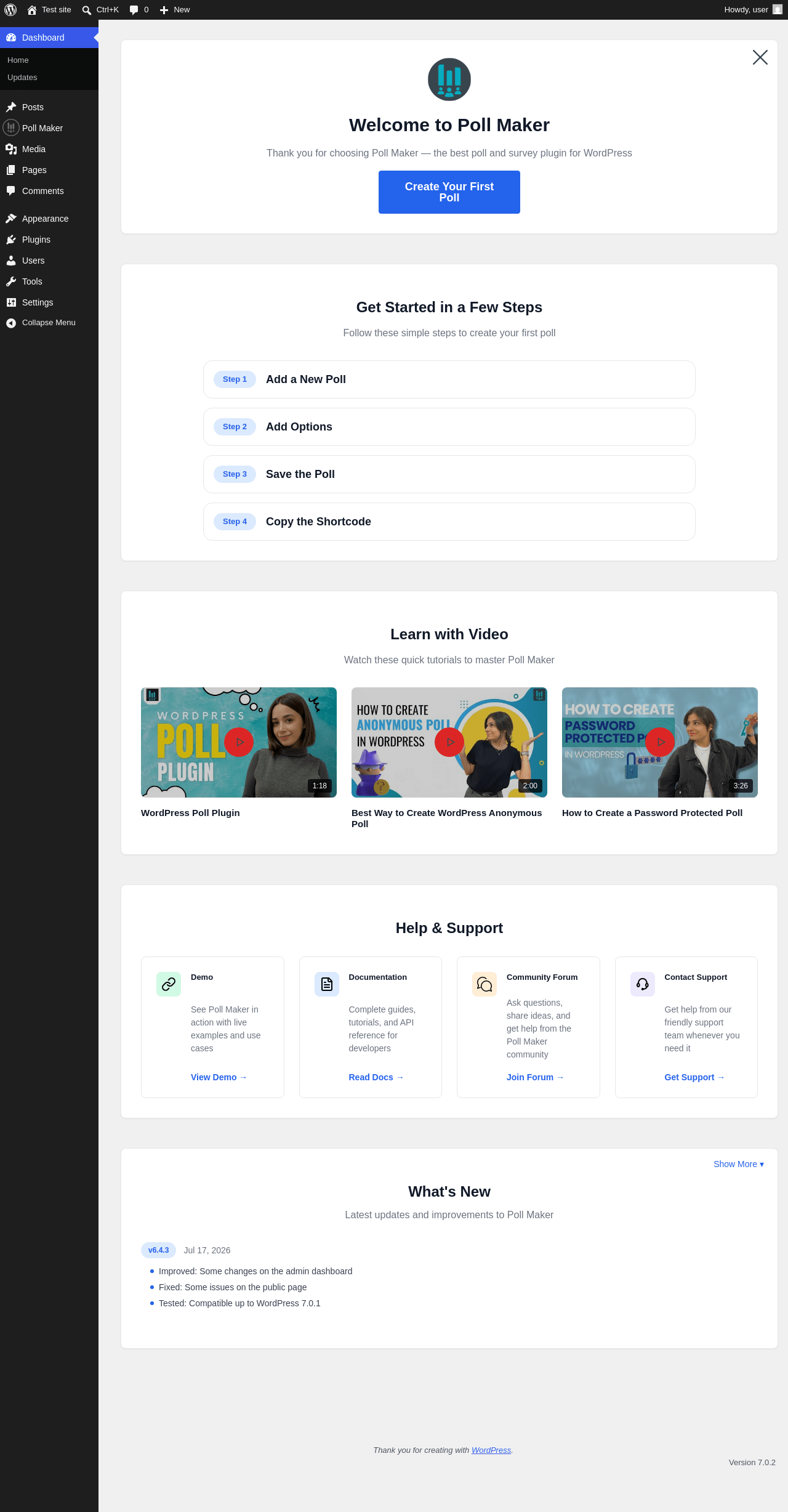Follow the Join Forum link

pos(535,1077)
